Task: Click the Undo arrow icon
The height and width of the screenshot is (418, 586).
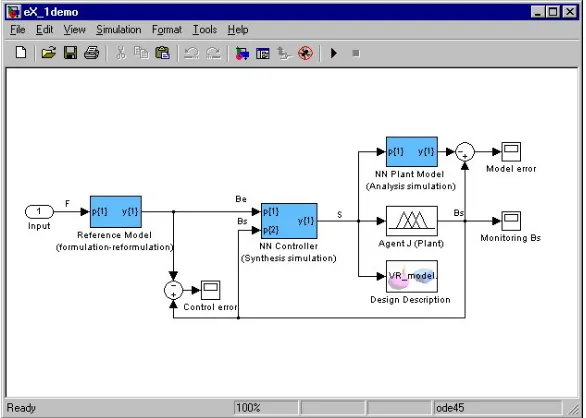Action: (x=192, y=53)
